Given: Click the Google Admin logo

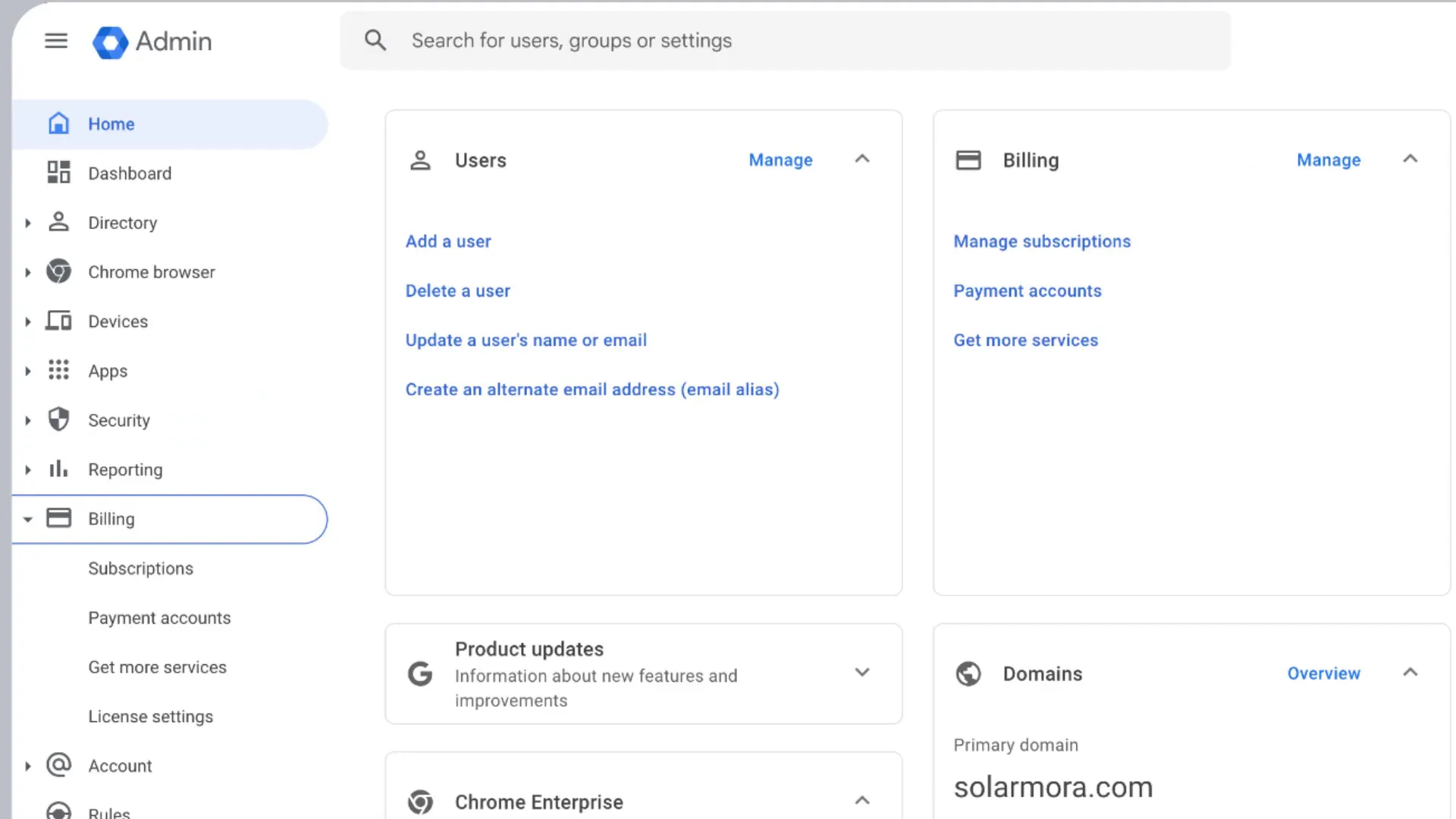Looking at the screenshot, I should (x=152, y=42).
